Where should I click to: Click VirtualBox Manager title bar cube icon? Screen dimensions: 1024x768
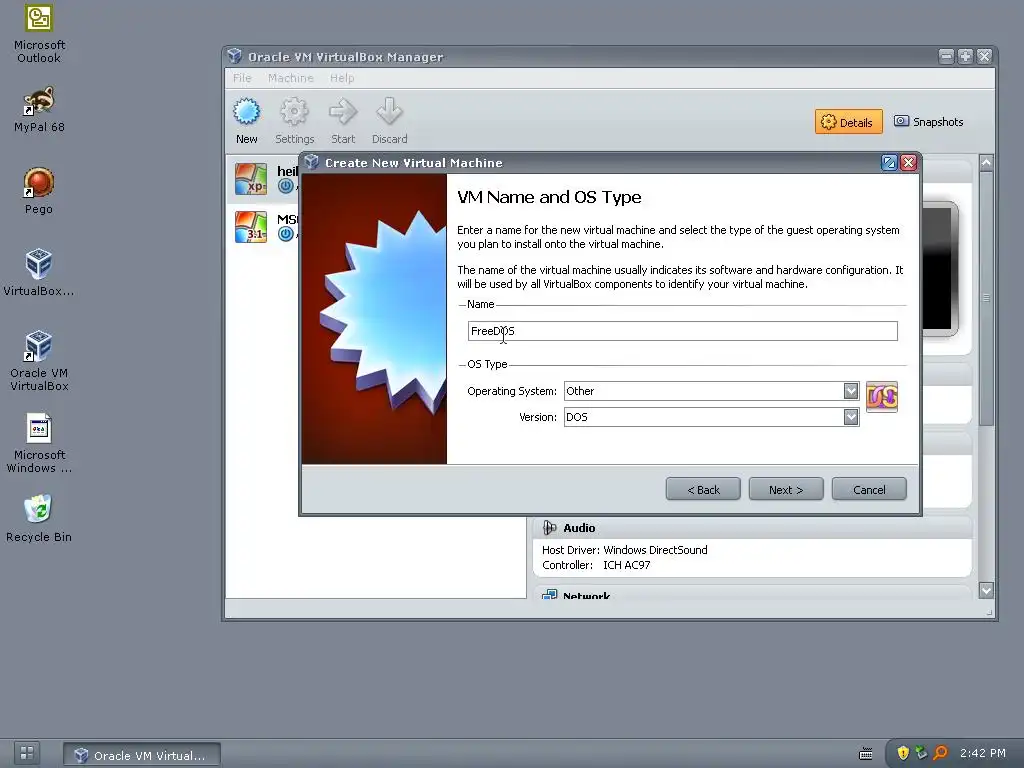click(x=234, y=57)
